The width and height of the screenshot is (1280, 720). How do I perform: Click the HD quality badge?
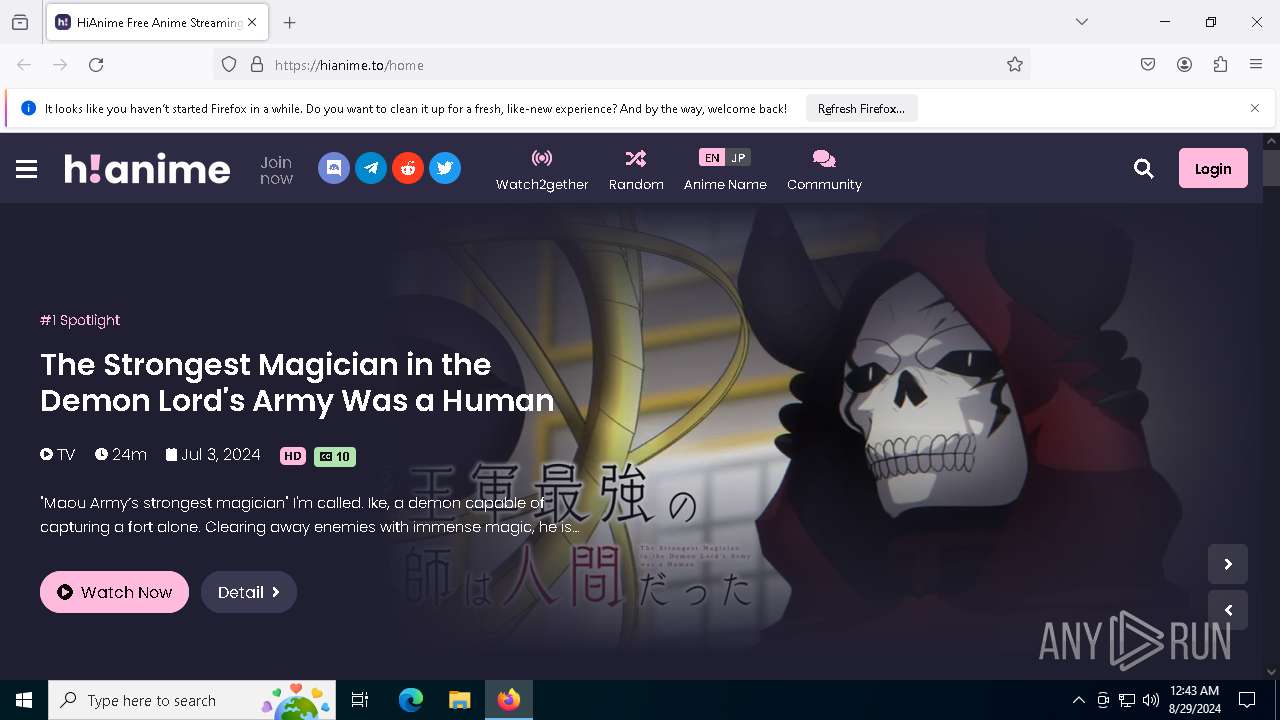(293, 456)
